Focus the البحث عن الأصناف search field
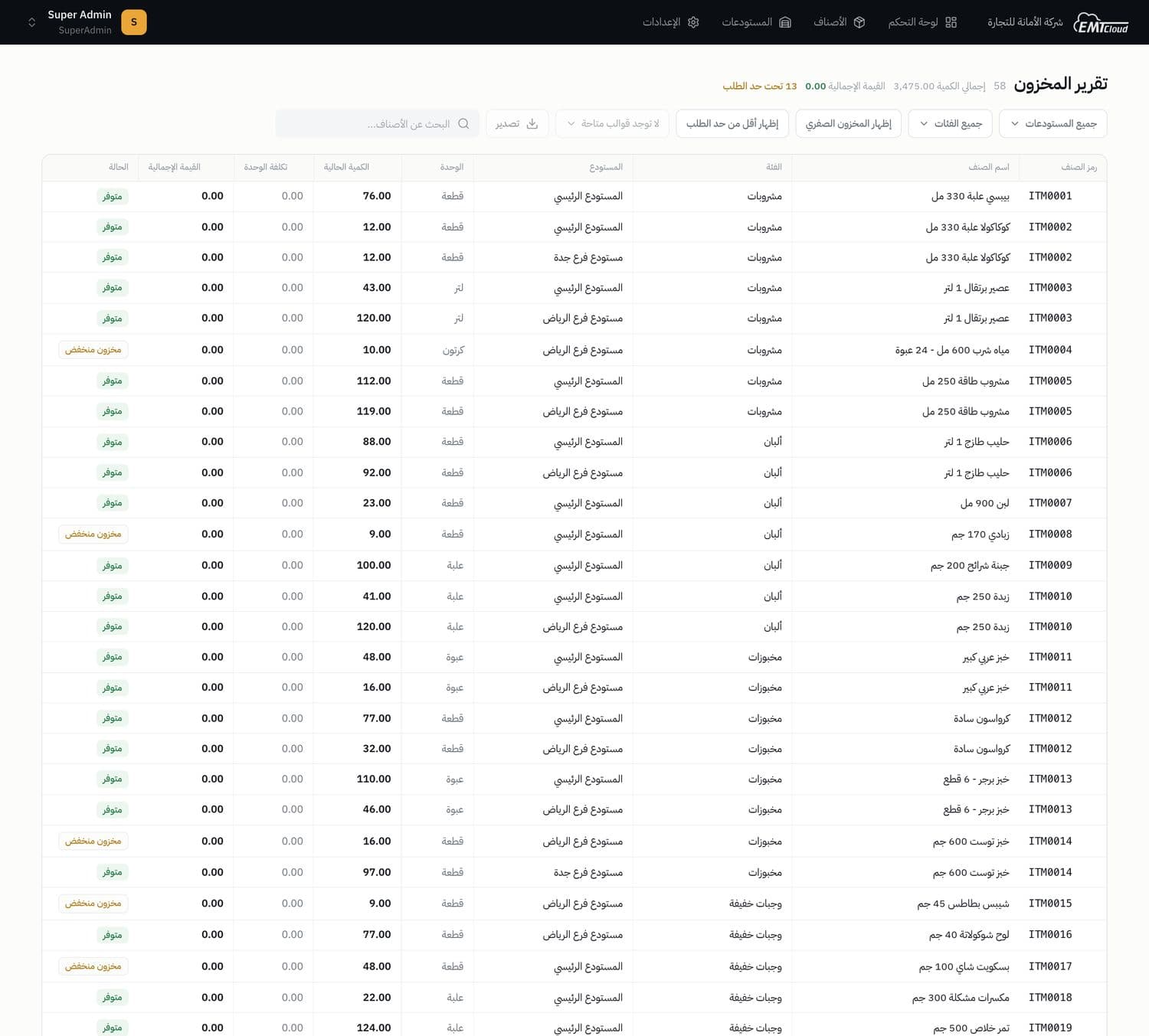 click(378, 123)
